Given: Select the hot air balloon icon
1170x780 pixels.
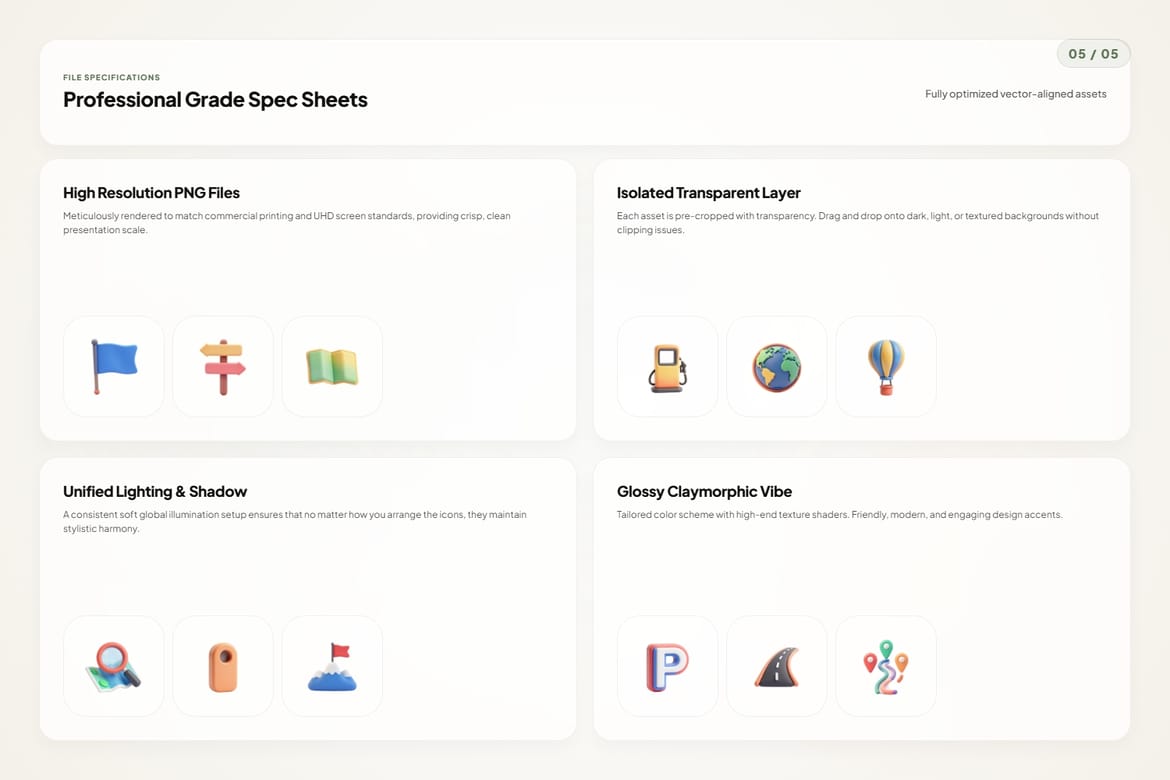Looking at the screenshot, I should (886, 366).
